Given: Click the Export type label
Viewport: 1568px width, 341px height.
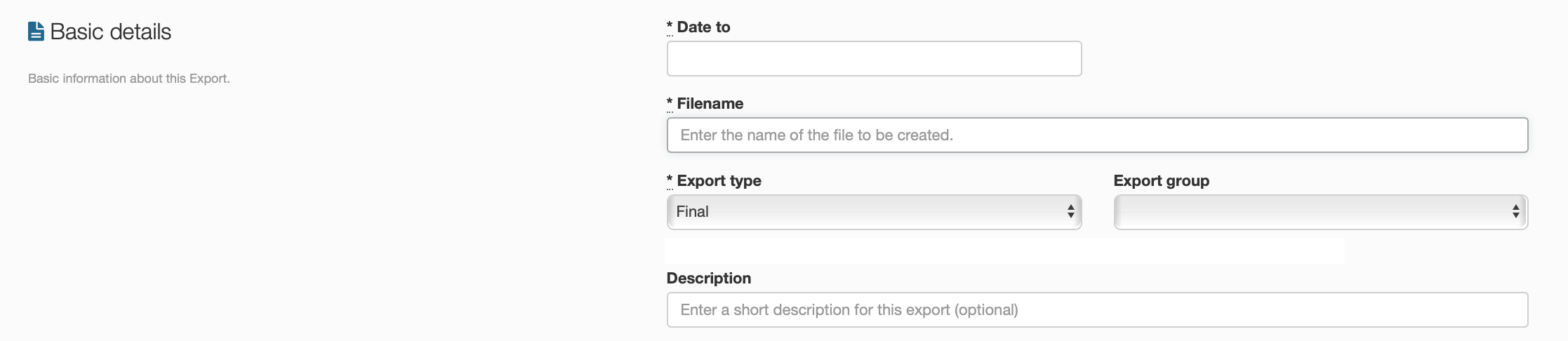Looking at the screenshot, I should pos(719,181).
